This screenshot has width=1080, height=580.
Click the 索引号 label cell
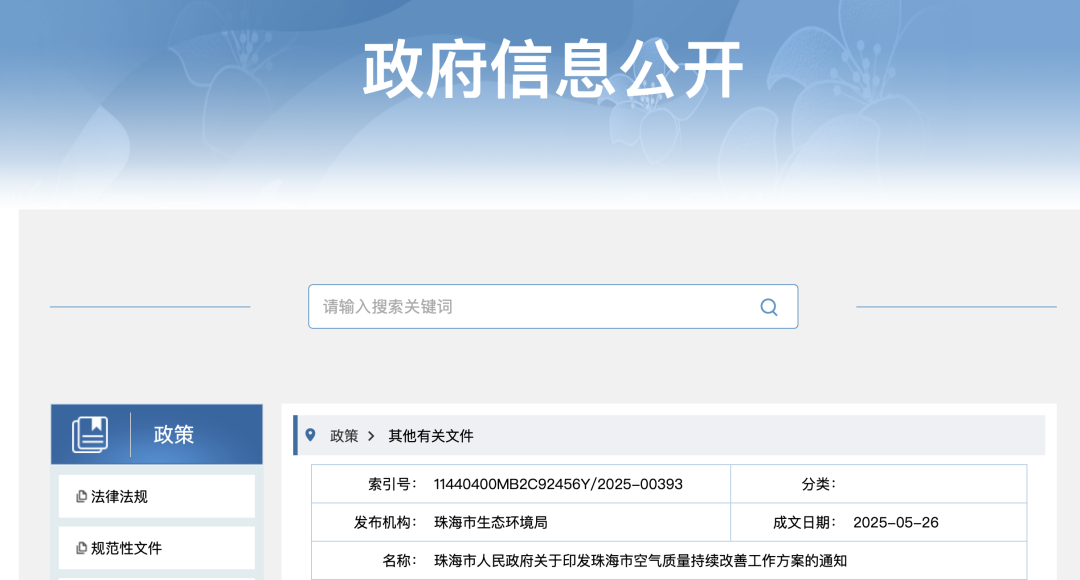[392, 484]
